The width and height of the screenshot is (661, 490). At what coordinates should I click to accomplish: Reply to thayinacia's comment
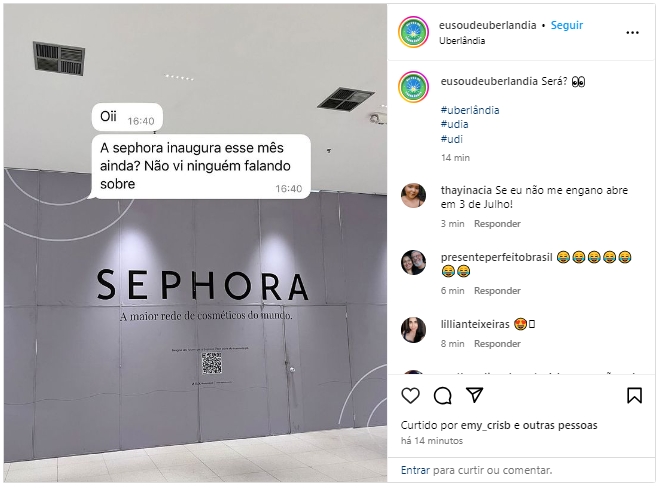point(497,224)
